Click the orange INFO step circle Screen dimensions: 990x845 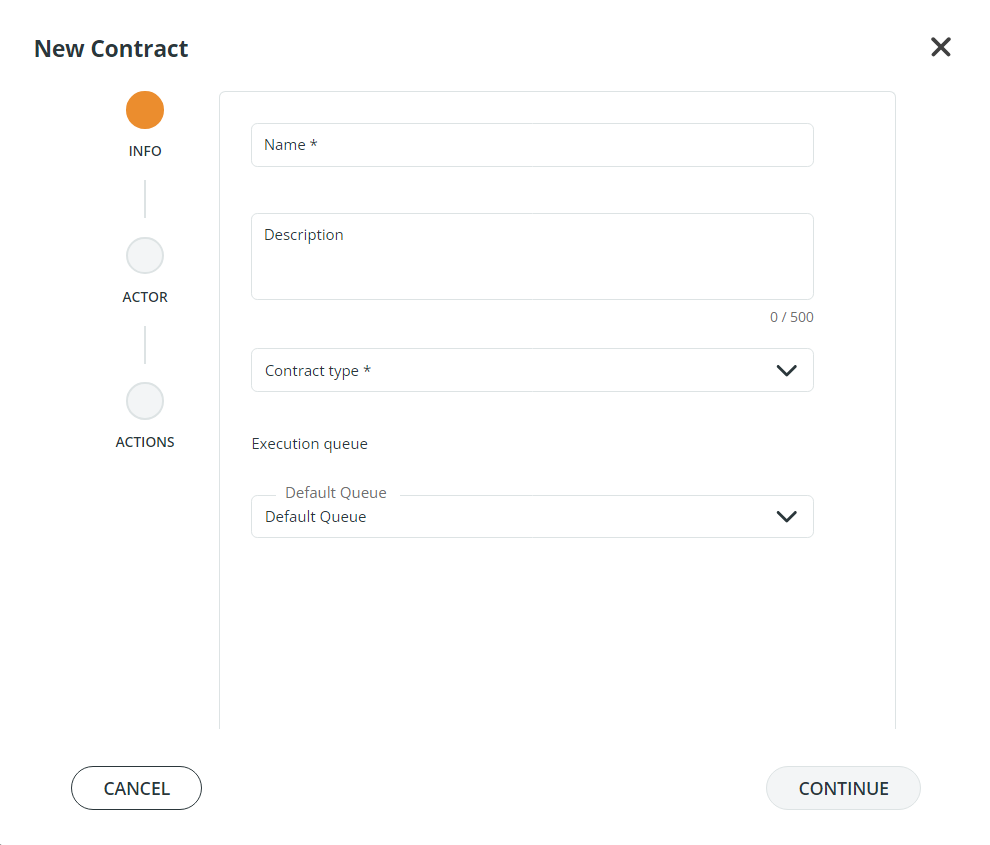[145, 110]
